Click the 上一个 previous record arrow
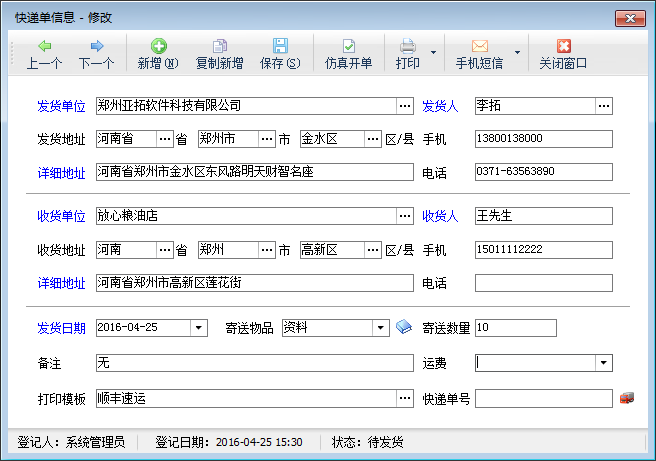656x461 pixels. click(44, 46)
